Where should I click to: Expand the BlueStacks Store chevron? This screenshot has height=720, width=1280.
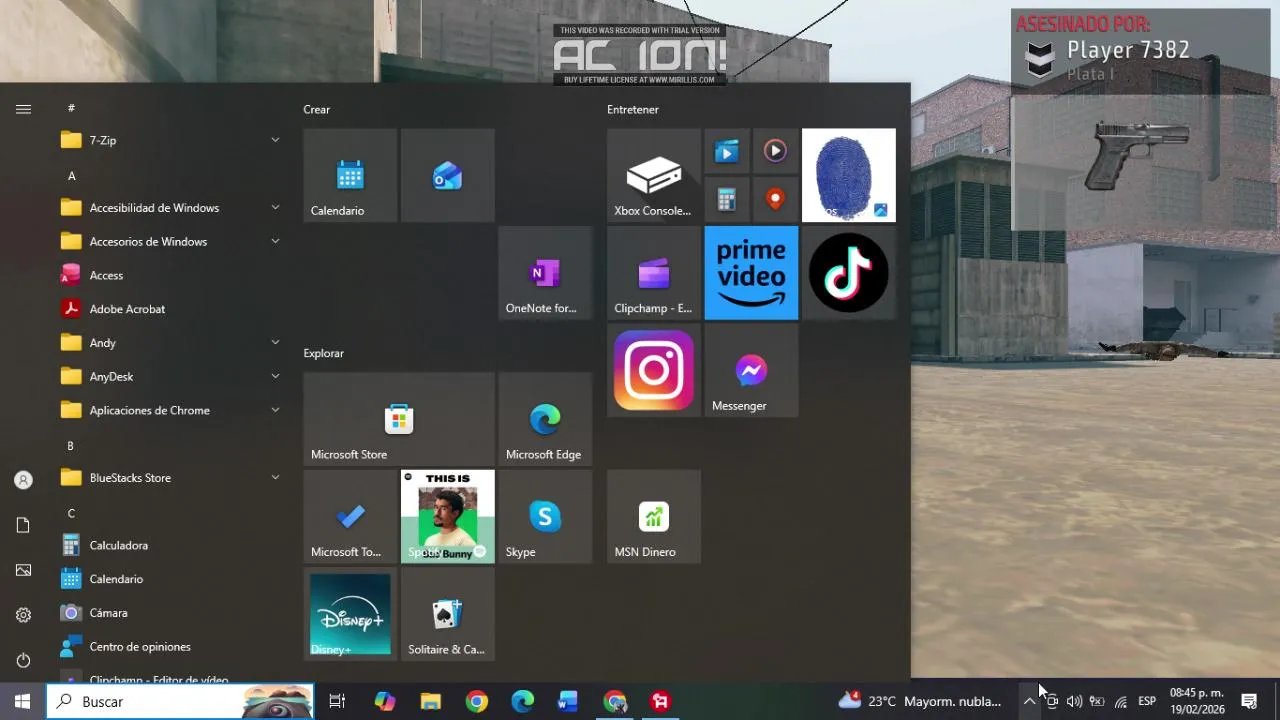click(x=275, y=478)
